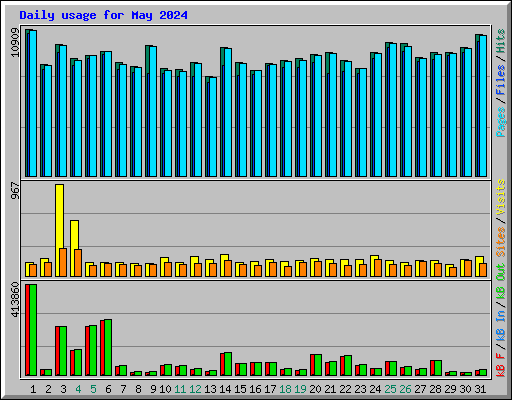The height and width of the screenshot is (400, 512).
Task: Click day 24 on the x-axis
Action: pyautogui.click(x=375, y=389)
